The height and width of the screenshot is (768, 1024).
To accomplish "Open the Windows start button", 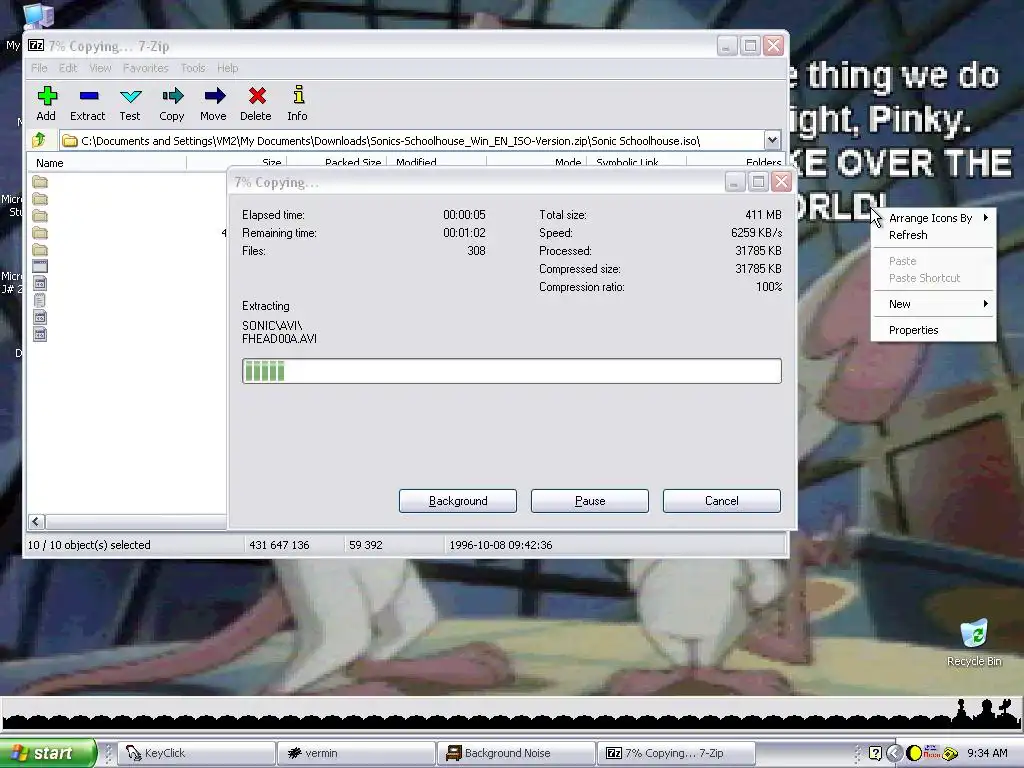I will (48, 753).
